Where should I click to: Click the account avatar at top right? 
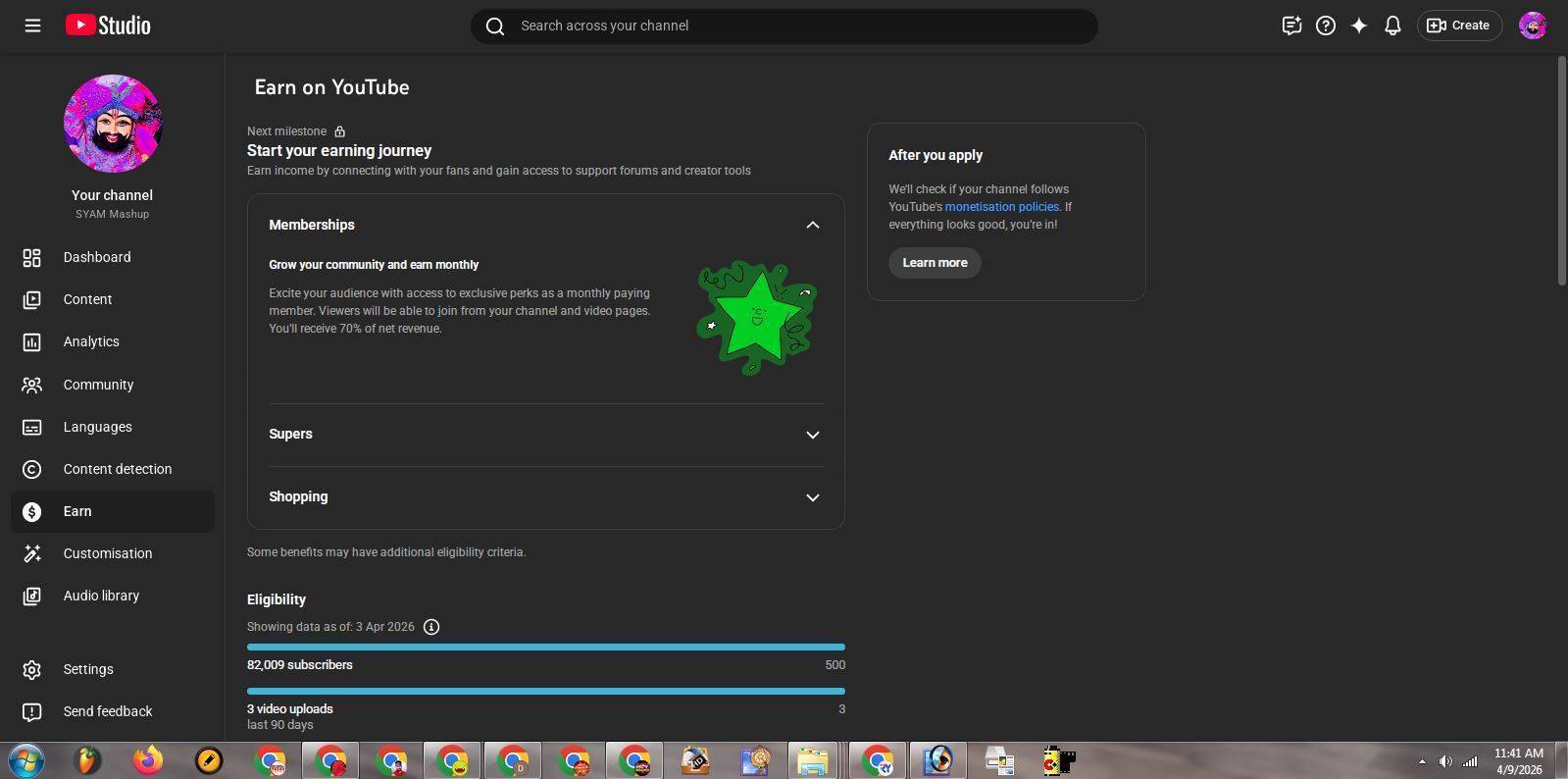1532,26
